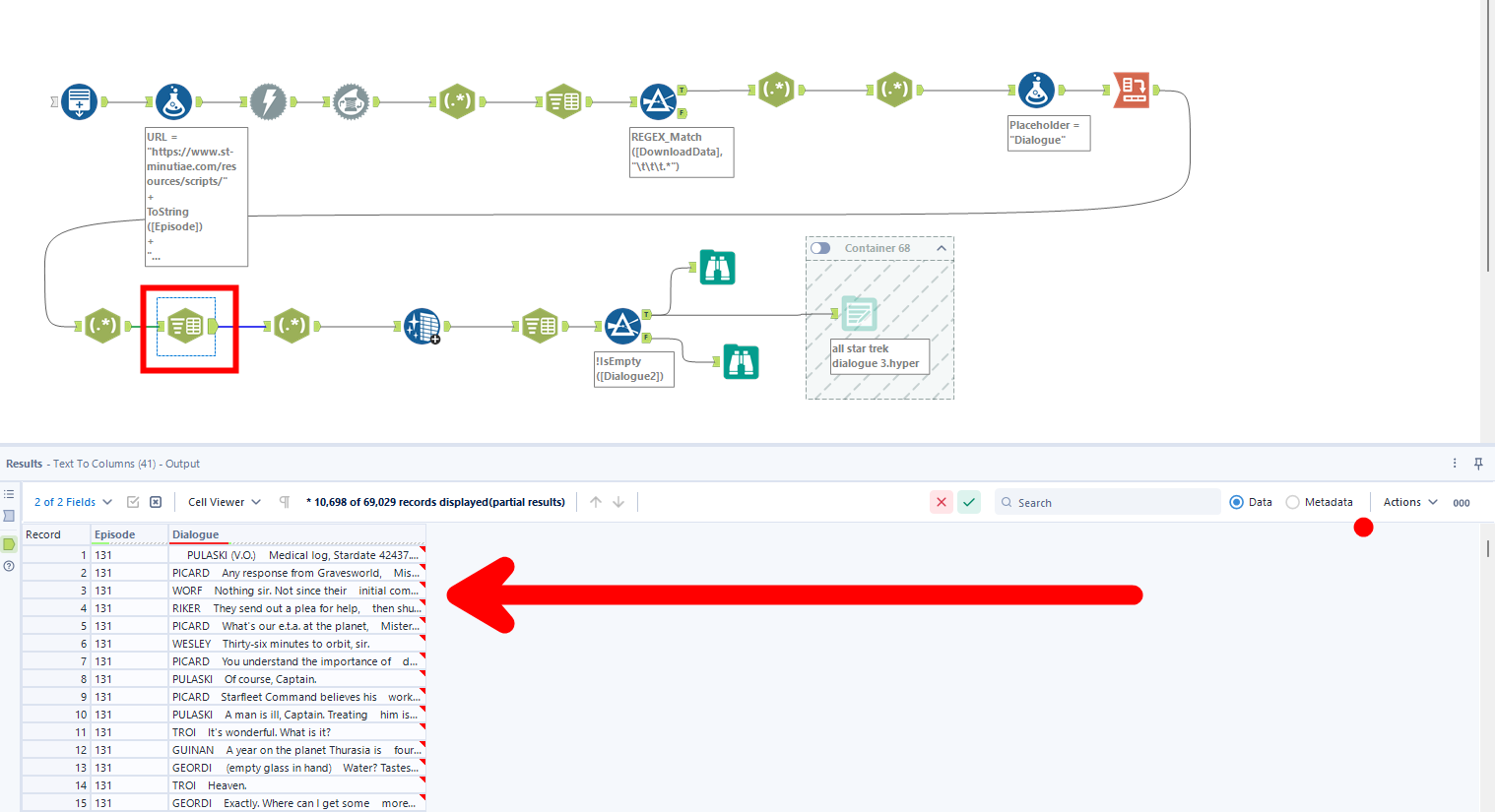Click the 000 formatting button in Results
This screenshot has height=812, width=1495.
coord(1462,503)
